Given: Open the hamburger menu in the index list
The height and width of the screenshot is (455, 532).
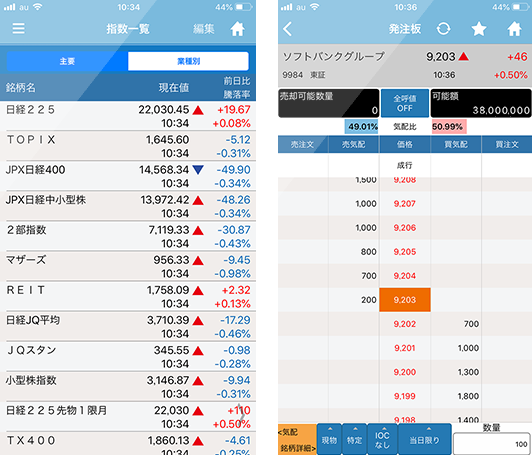Looking at the screenshot, I should [18, 29].
